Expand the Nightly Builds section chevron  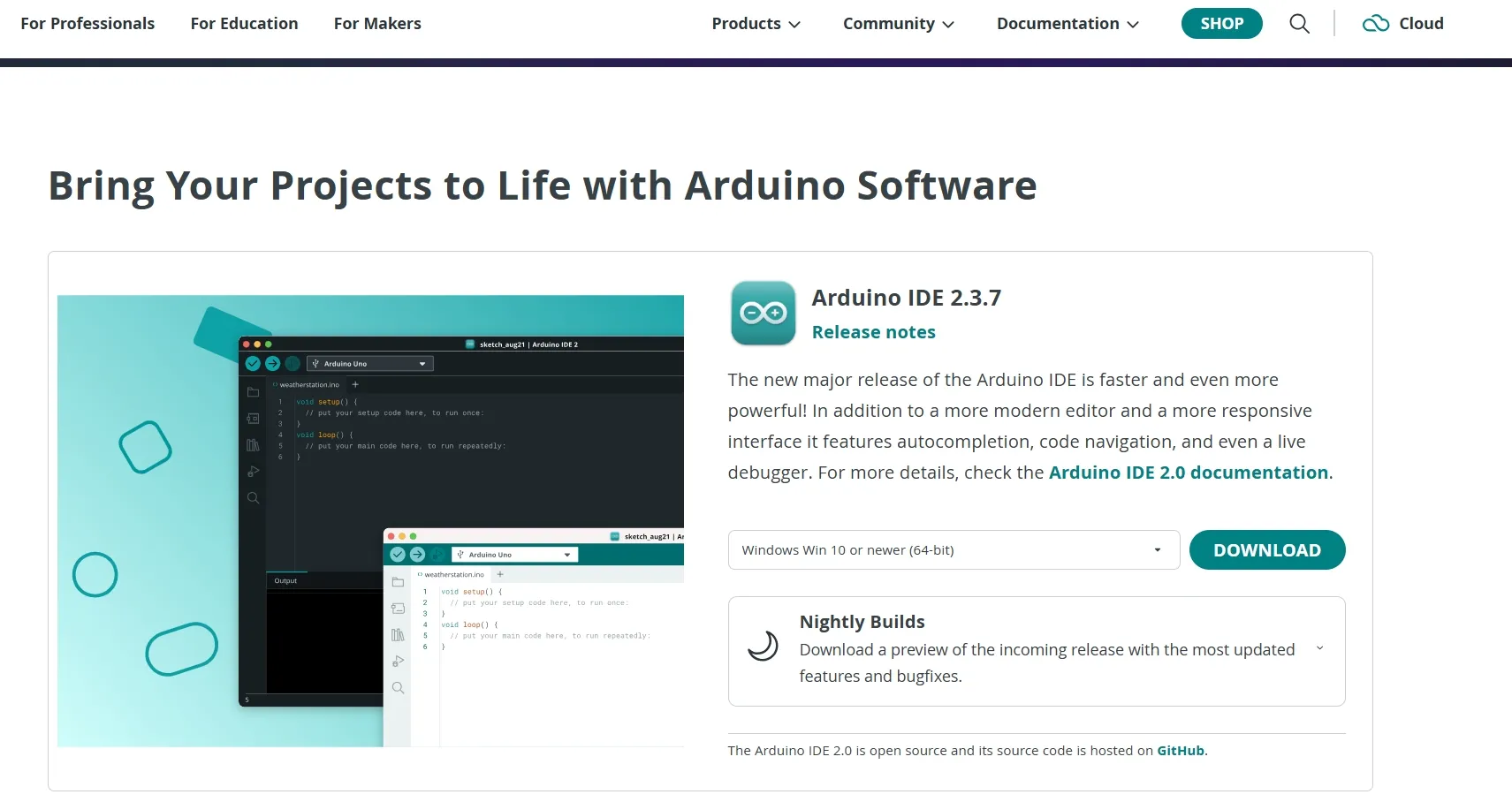coord(1319,648)
